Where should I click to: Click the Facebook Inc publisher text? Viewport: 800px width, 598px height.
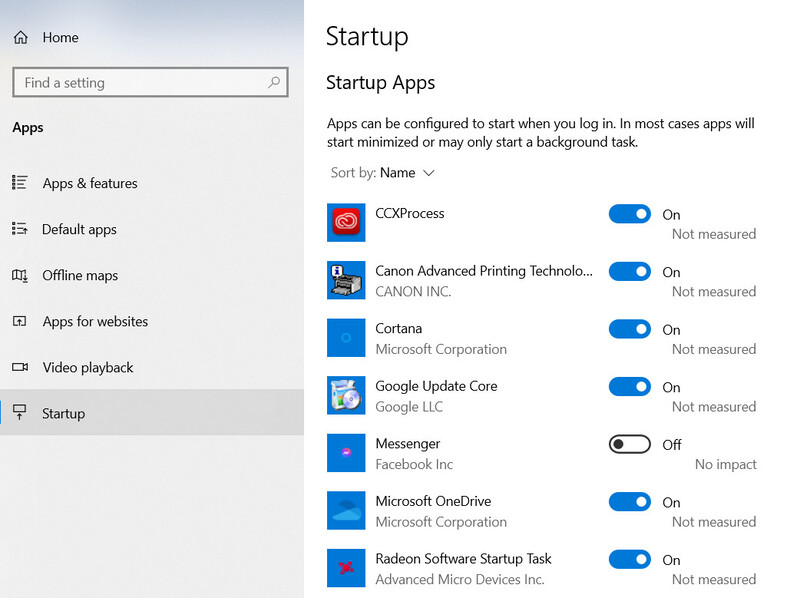point(414,464)
